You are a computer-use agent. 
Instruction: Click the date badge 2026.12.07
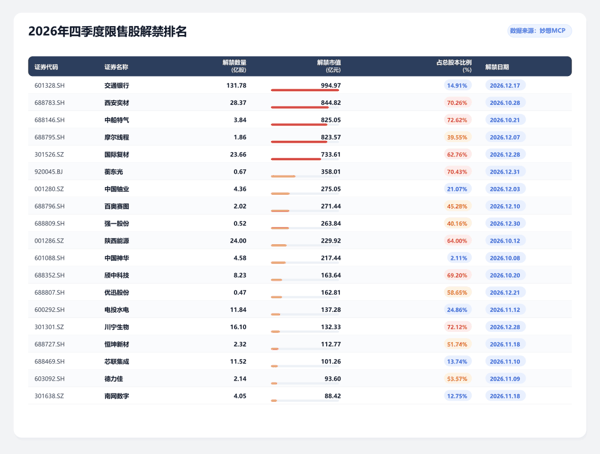click(x=505, y=137)
